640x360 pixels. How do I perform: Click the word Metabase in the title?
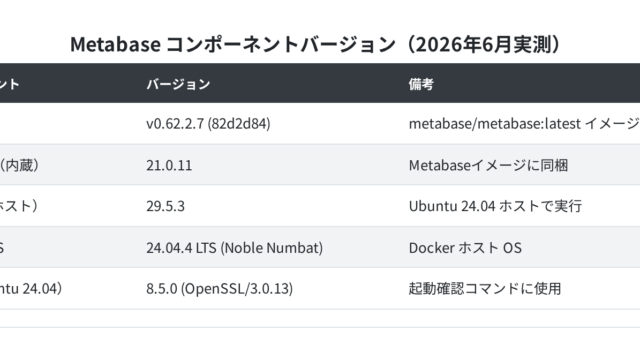pos(116,44)
